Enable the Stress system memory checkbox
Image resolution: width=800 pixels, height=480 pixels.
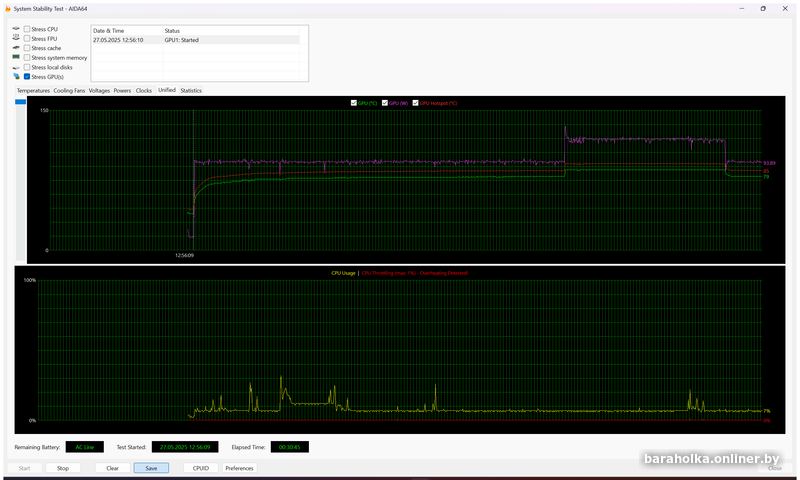[27, 58]
